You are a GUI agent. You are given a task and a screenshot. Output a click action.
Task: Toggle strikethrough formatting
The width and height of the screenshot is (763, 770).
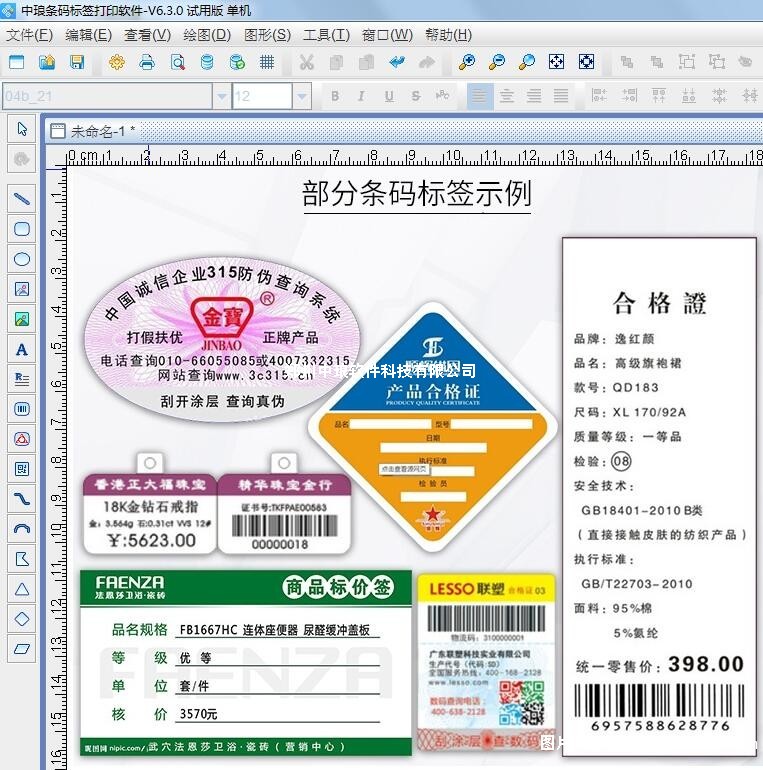pyautogui.click(x=416, y=96)
